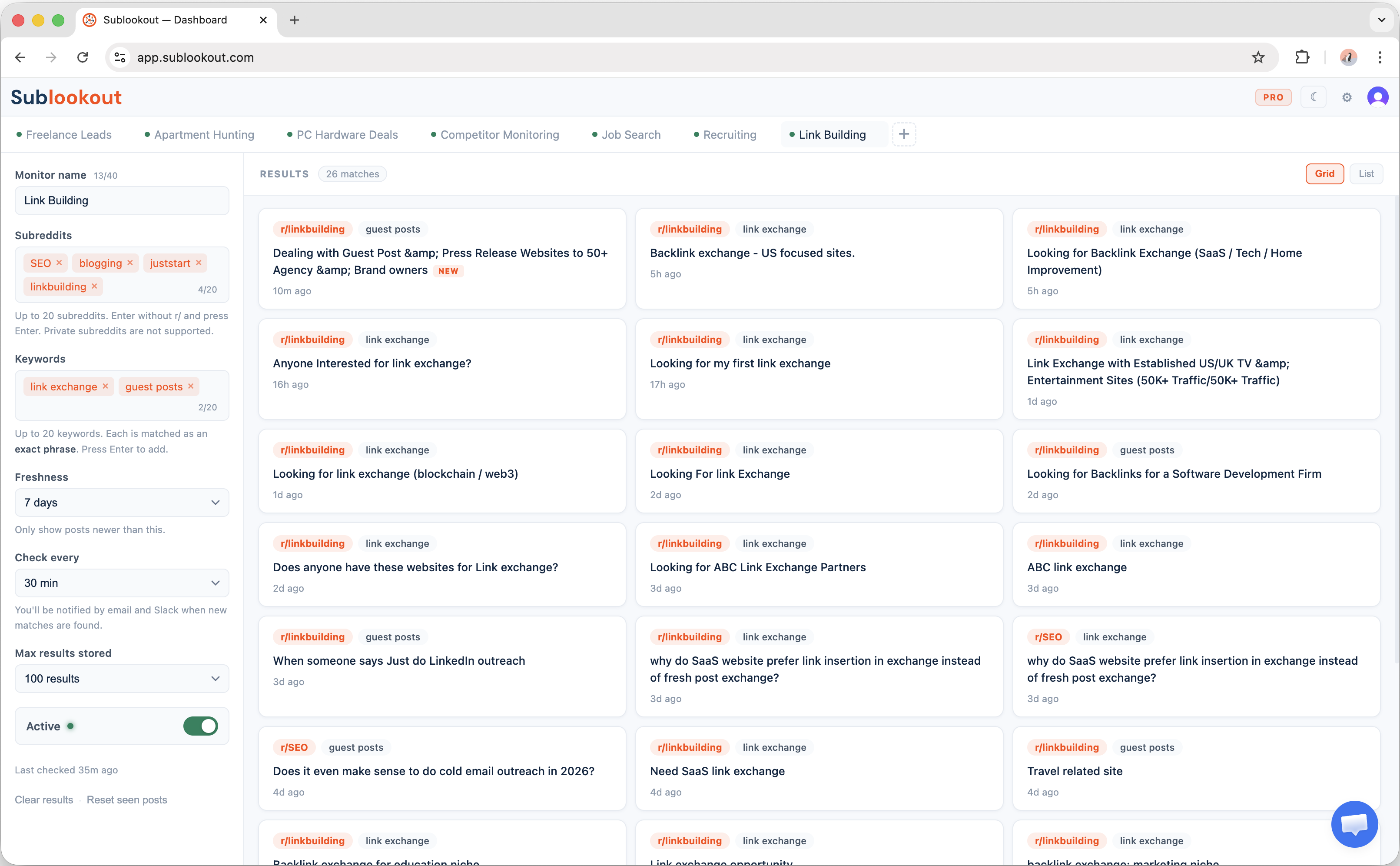Open browser extensions puzzle icon
The height and width of the screenshot is (866, 1400).
coord(1302,57)
